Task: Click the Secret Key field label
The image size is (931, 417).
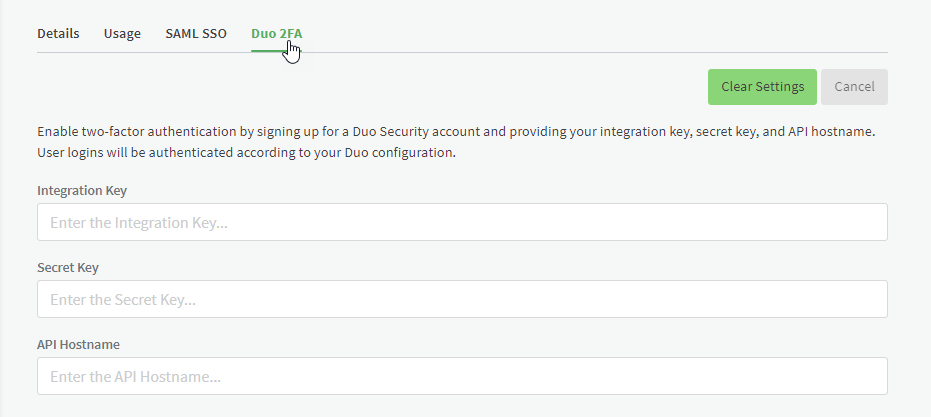Action: click(x=68, y=268)
